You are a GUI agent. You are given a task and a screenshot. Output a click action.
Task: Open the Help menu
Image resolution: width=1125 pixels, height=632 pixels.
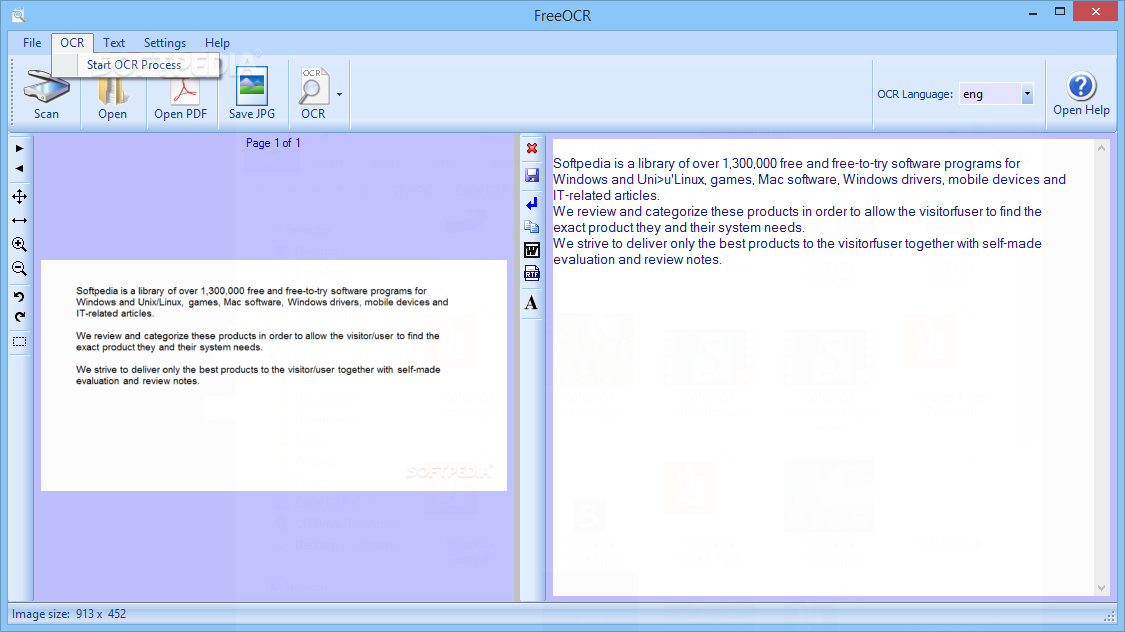point(217,43)
